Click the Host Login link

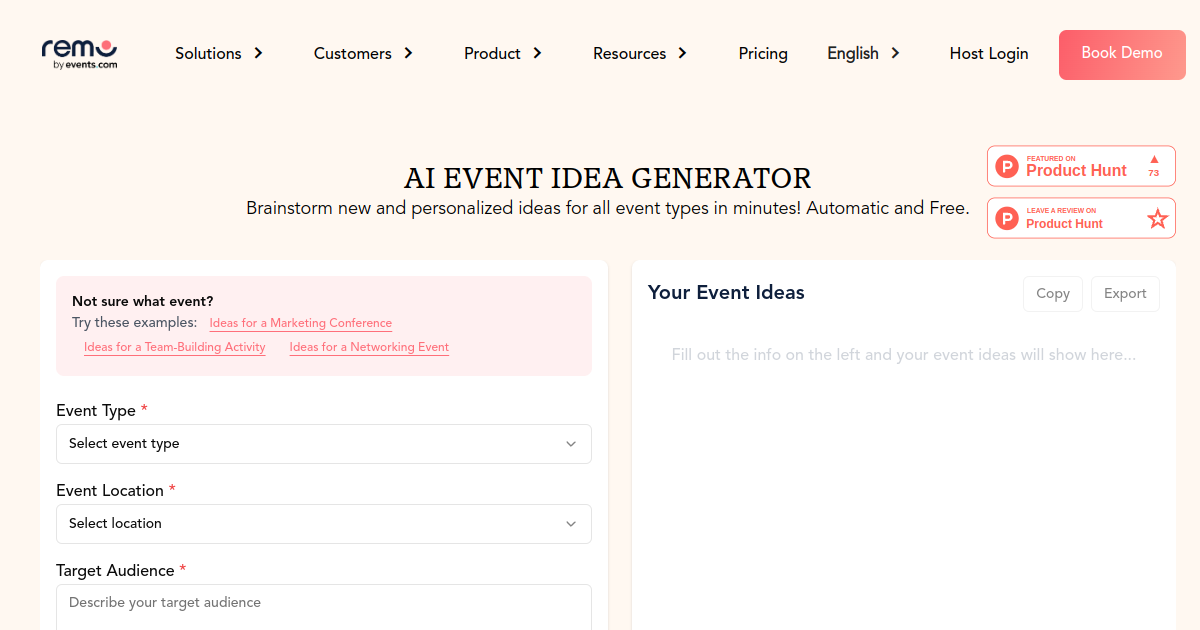[989, 53]
